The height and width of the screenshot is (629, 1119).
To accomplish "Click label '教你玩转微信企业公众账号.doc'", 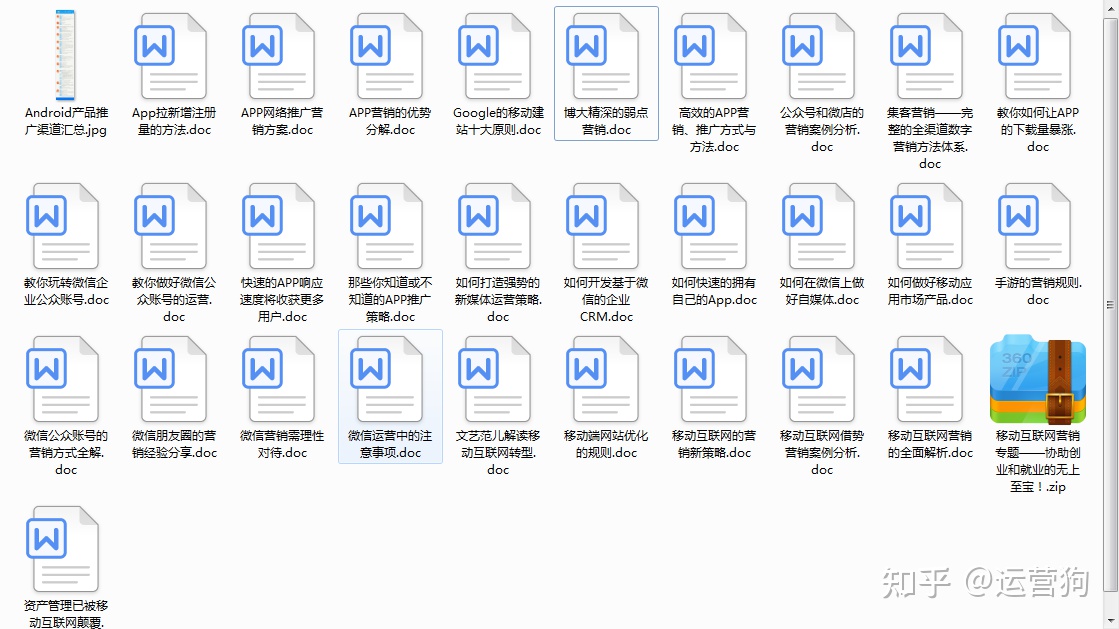I will pyautogui.click(x=66, y=291).
